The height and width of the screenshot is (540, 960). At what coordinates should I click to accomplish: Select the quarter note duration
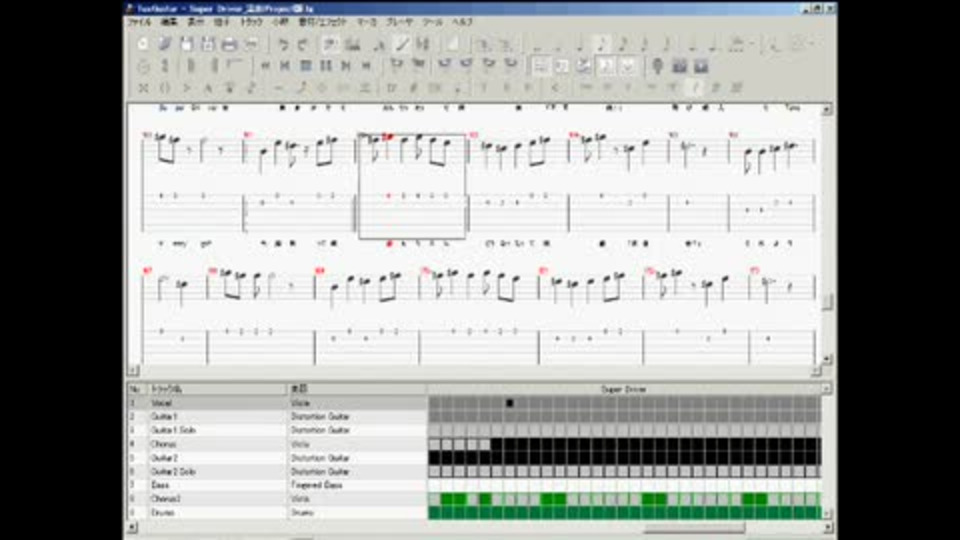580,44
